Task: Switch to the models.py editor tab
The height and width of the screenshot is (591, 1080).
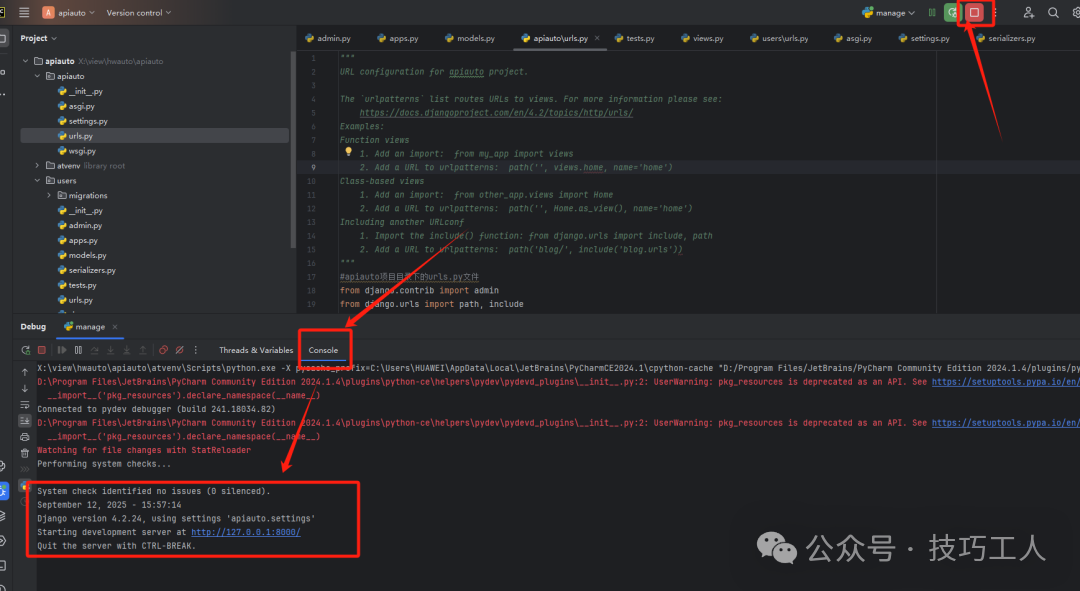Action: coord(469,37)
